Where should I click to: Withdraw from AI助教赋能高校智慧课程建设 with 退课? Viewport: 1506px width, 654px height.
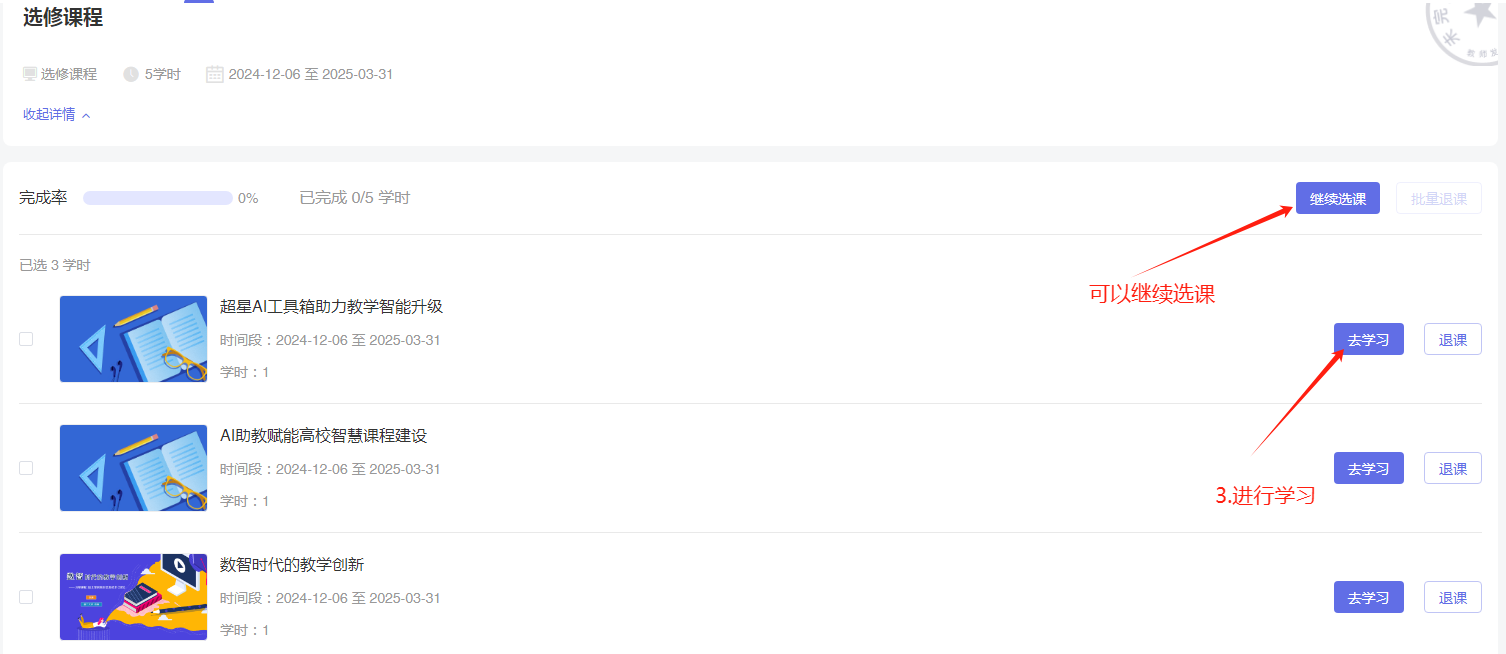1452,468
